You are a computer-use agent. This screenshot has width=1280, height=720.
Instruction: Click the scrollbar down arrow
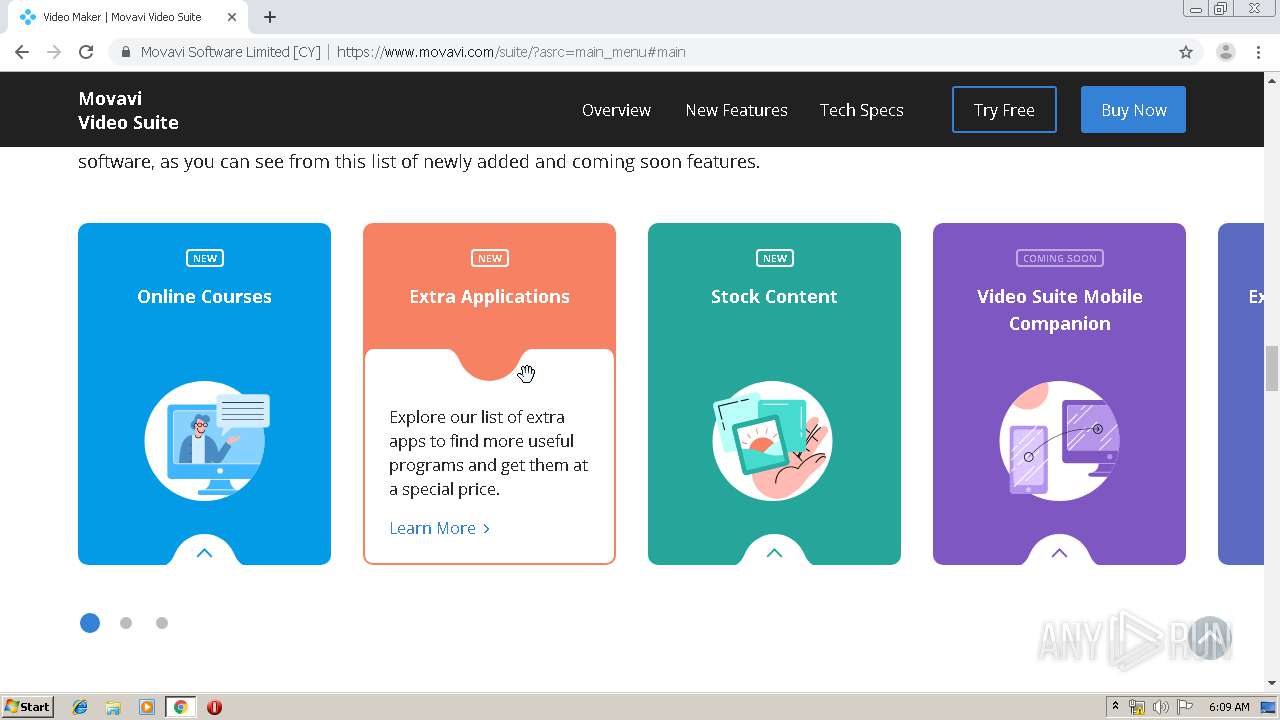click(1272, 683)
